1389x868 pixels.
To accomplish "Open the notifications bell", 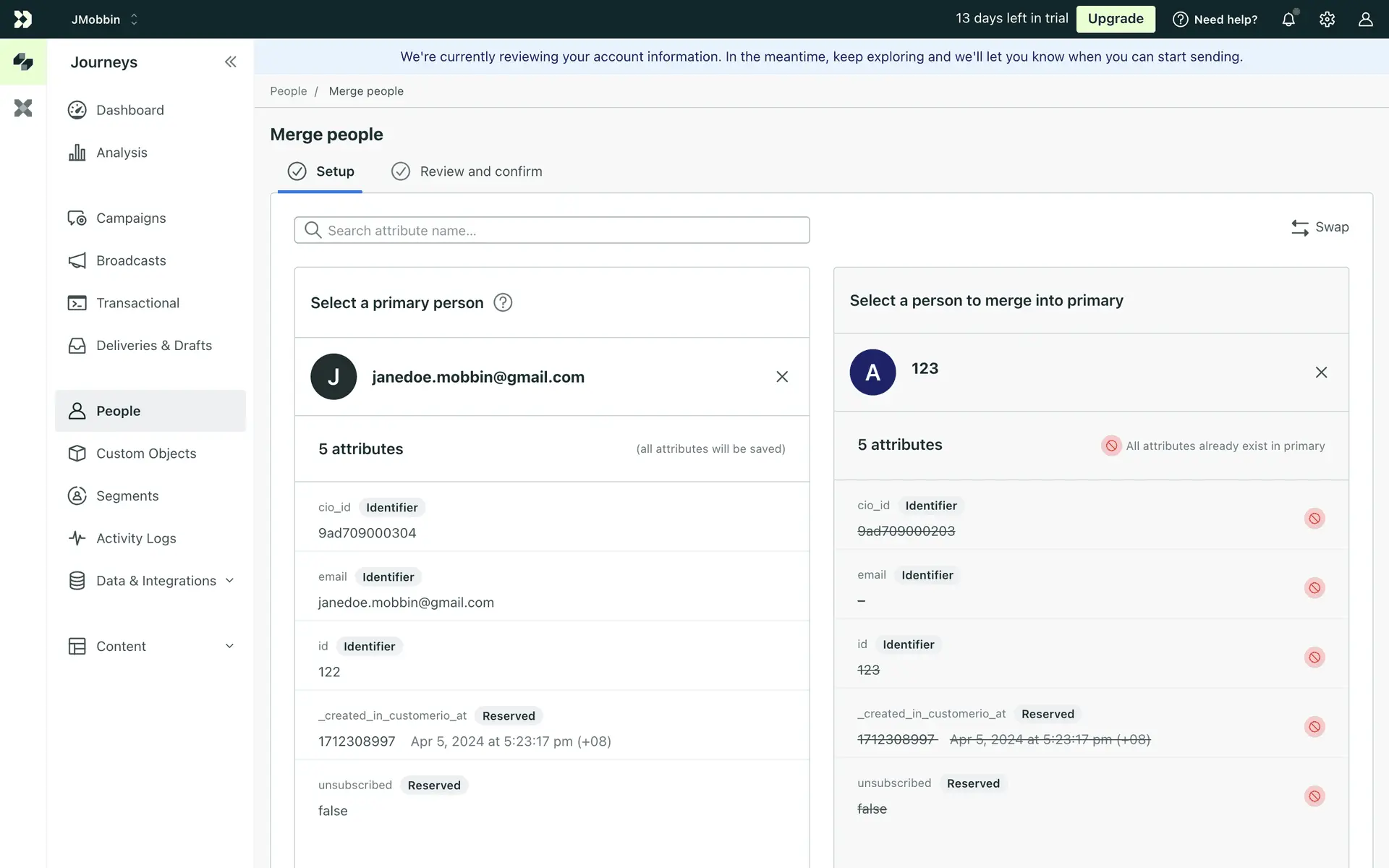I will click(x=1288, y=20).
